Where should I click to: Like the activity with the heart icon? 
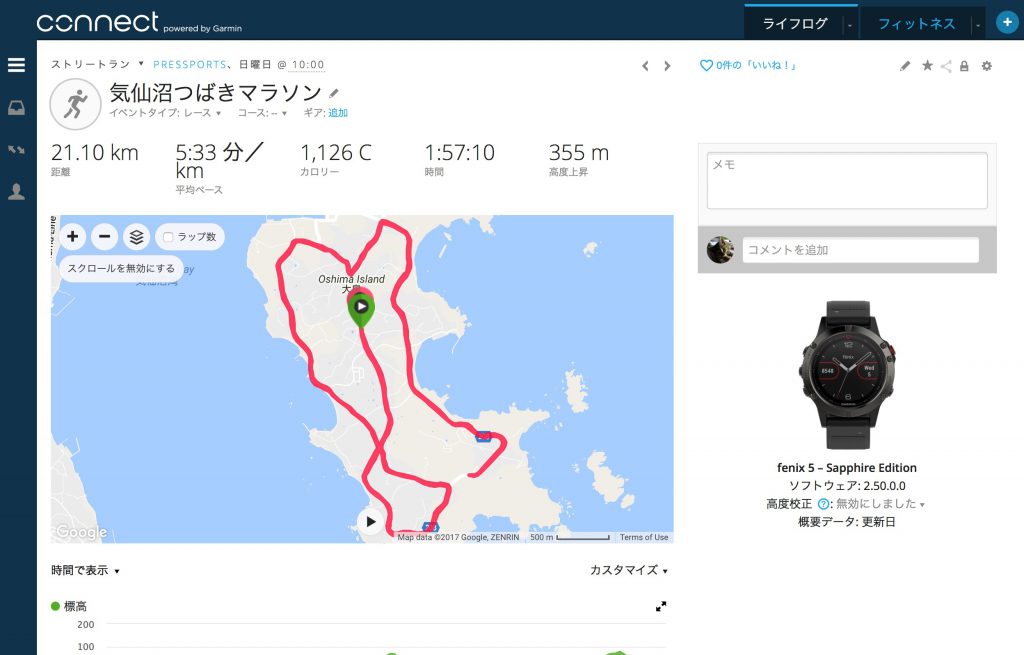click(706, 65)
